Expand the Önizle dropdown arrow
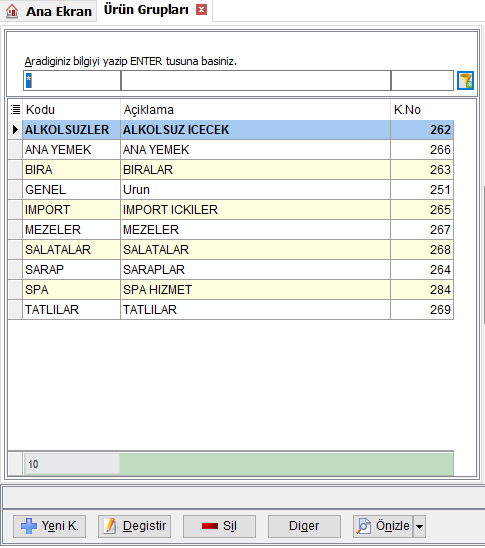The width and height of the screenshot is (485, 548). [419, 526]
